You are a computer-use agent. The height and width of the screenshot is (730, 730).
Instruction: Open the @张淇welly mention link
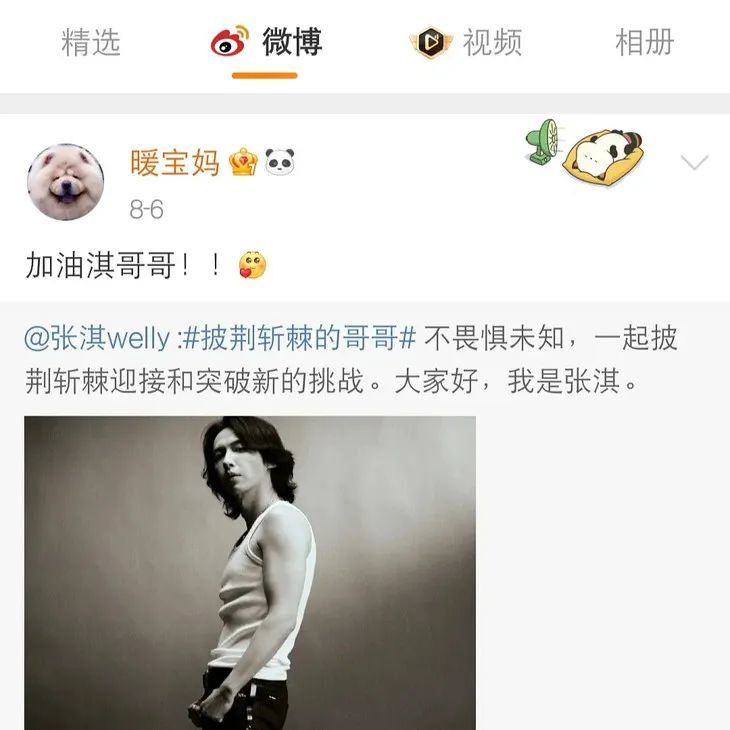[x=97, y=338]
